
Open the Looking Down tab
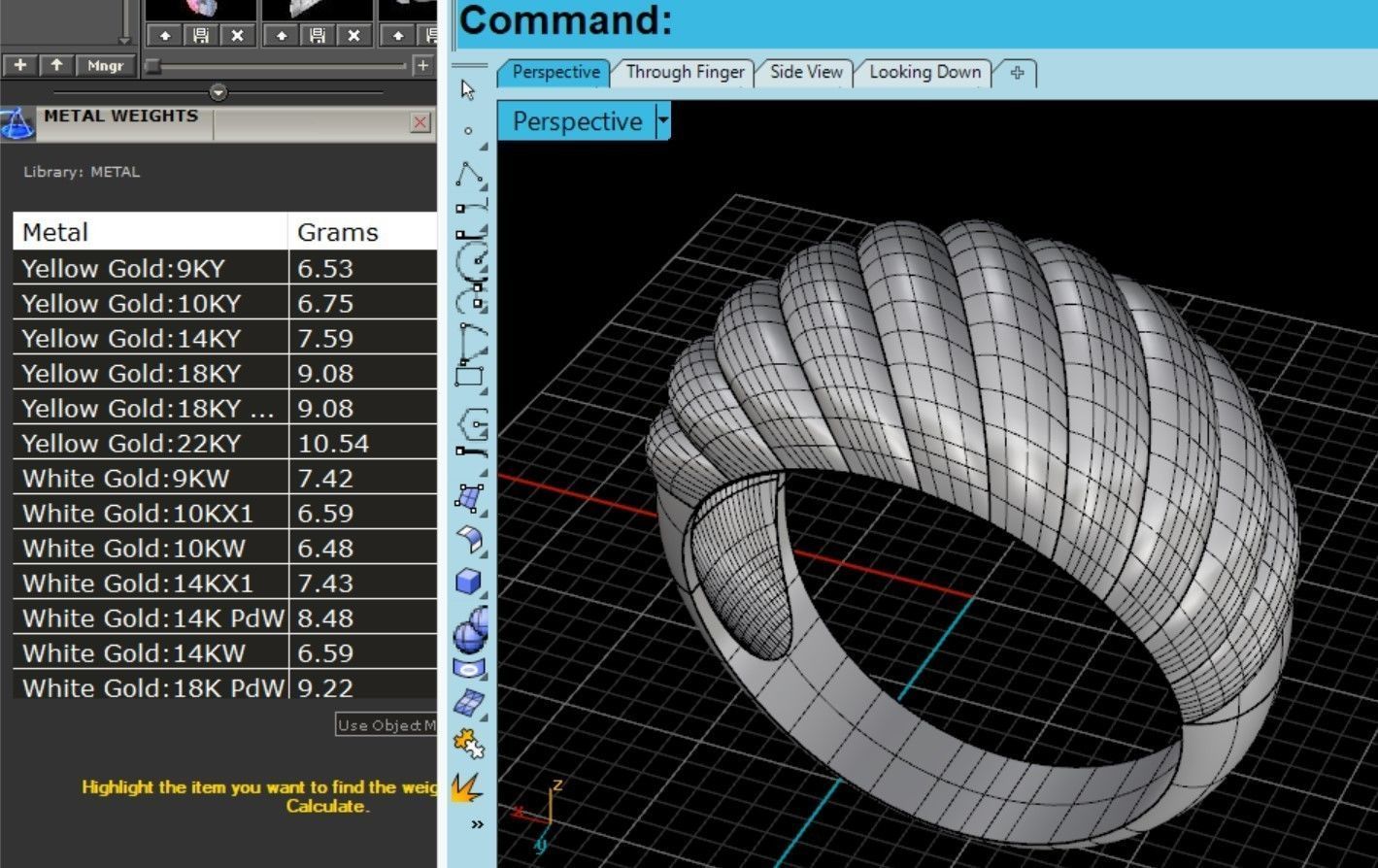[924, 72]
